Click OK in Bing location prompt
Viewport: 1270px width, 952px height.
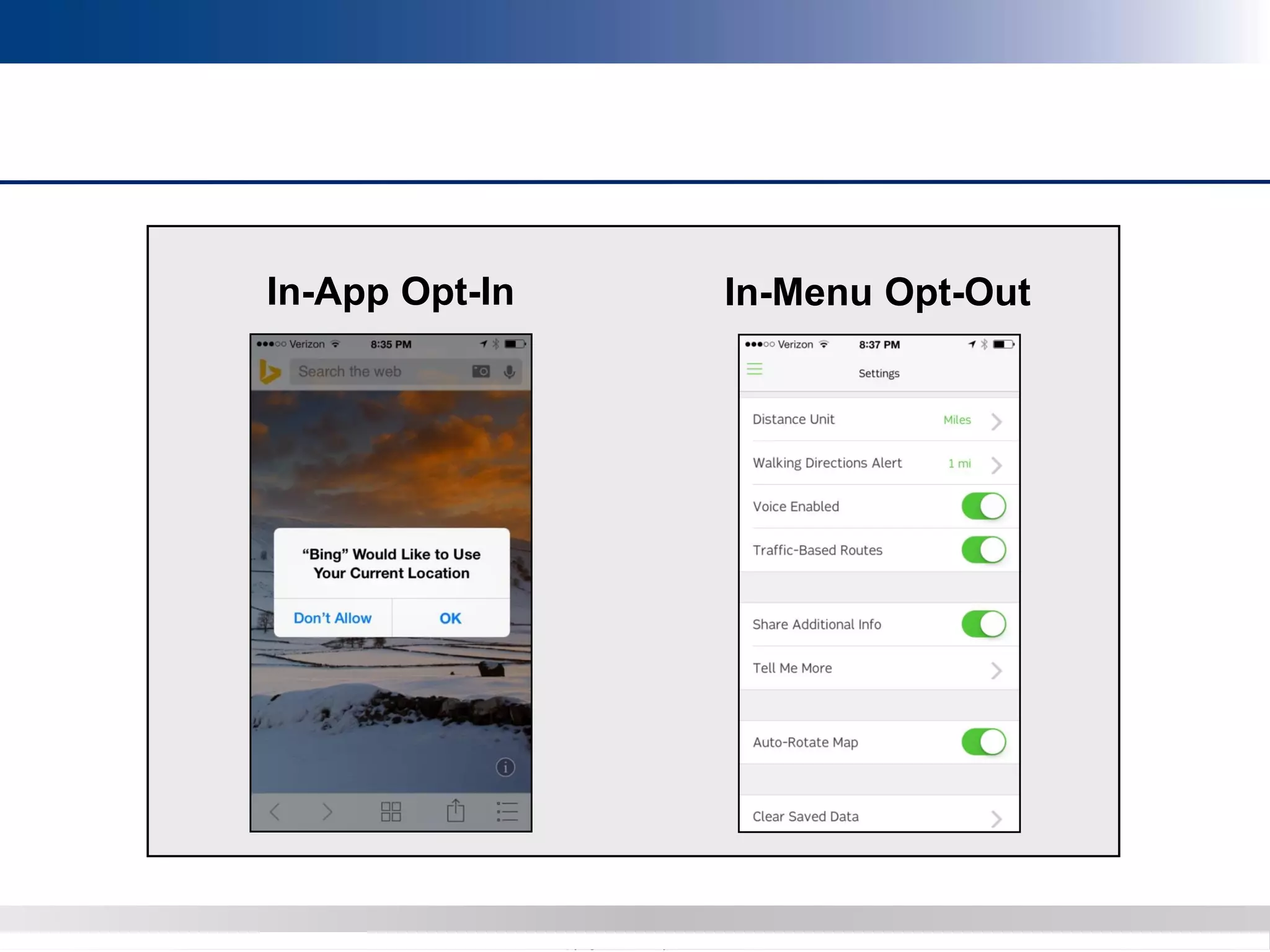(x=450, y=618)
